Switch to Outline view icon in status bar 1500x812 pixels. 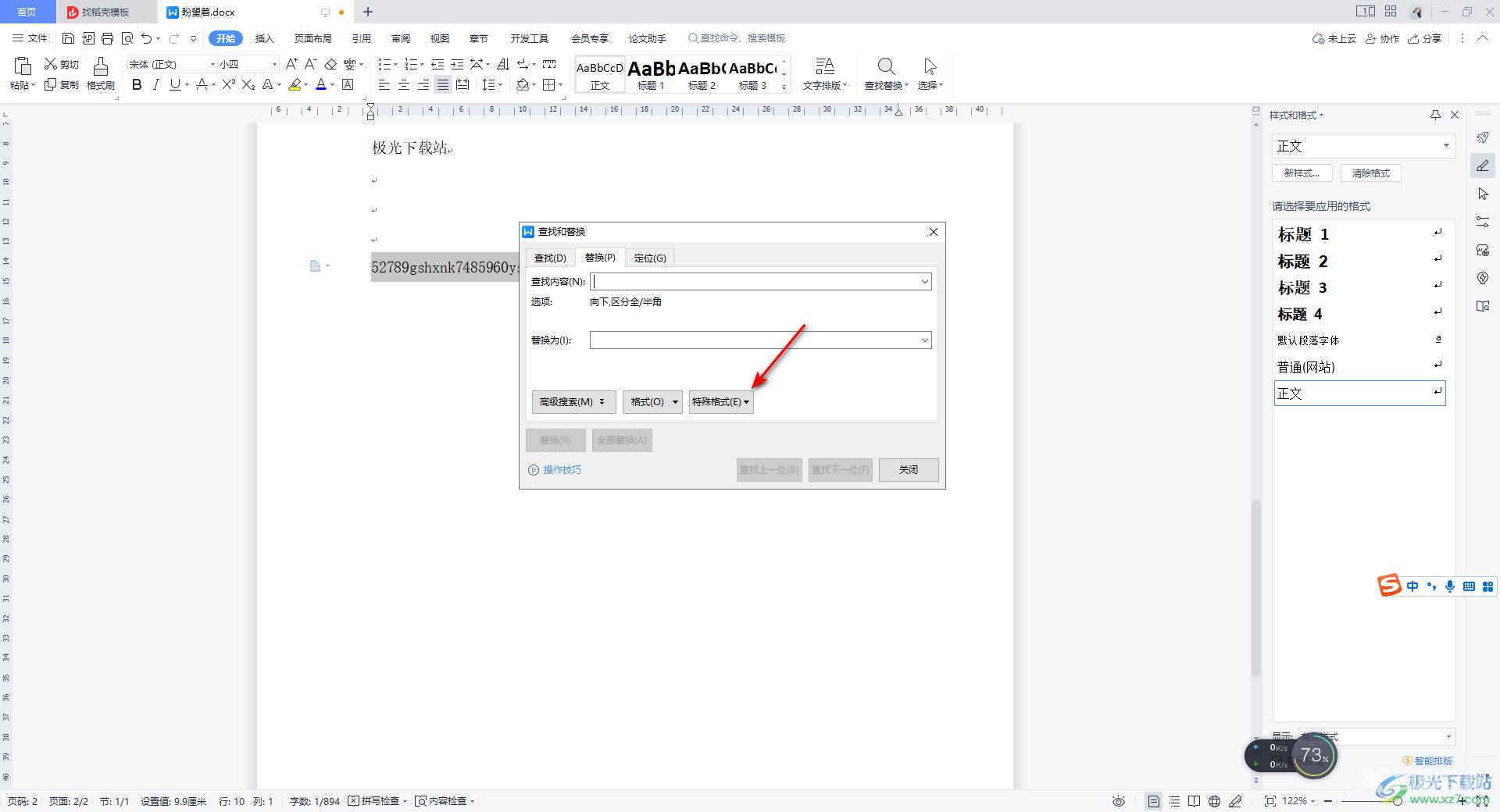pos(1173,801)
